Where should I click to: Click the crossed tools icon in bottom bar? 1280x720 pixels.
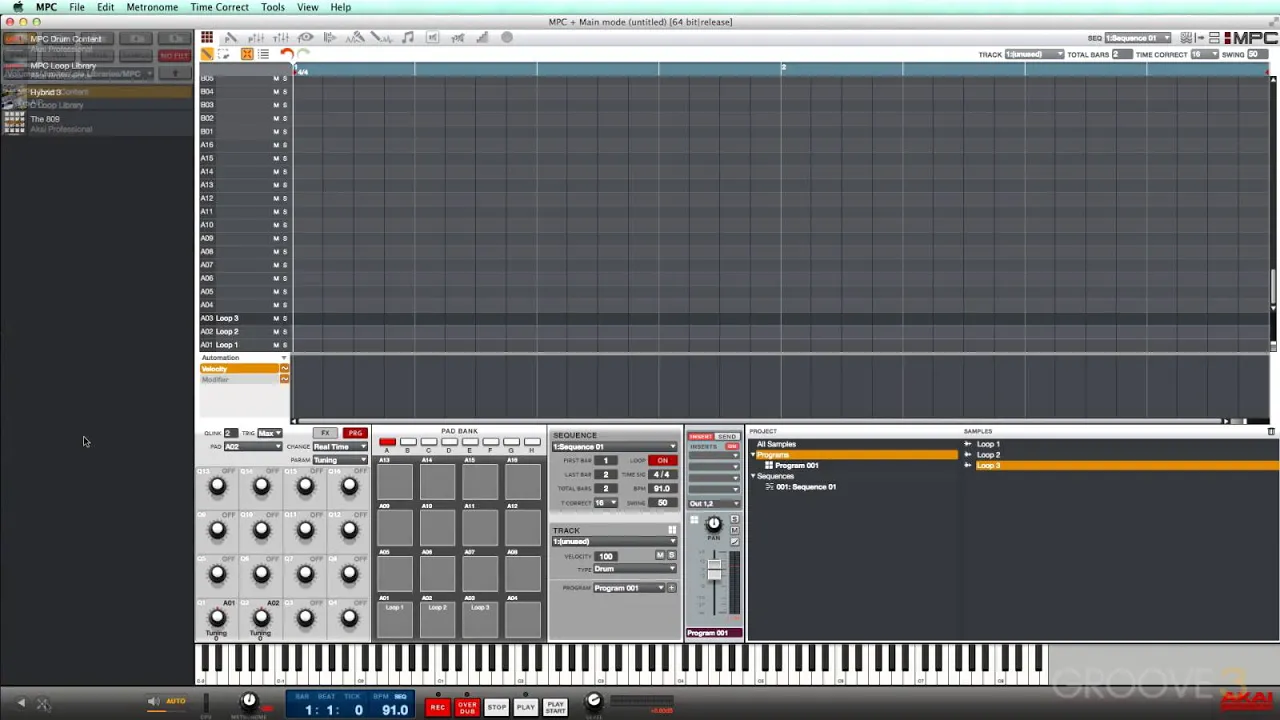[x=43, y=704]
